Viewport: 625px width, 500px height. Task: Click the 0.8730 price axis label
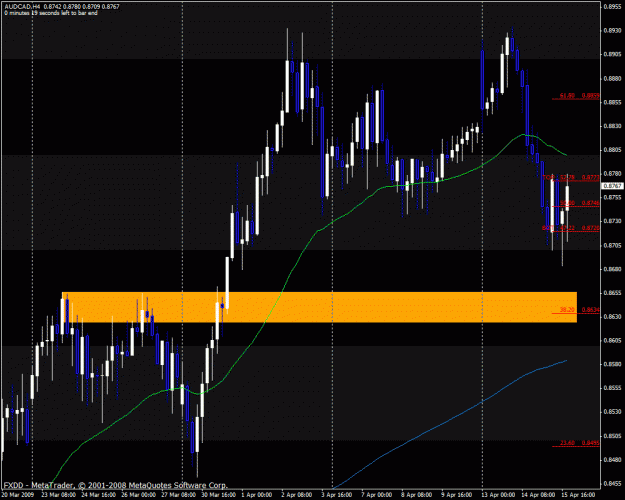point(612,221)
